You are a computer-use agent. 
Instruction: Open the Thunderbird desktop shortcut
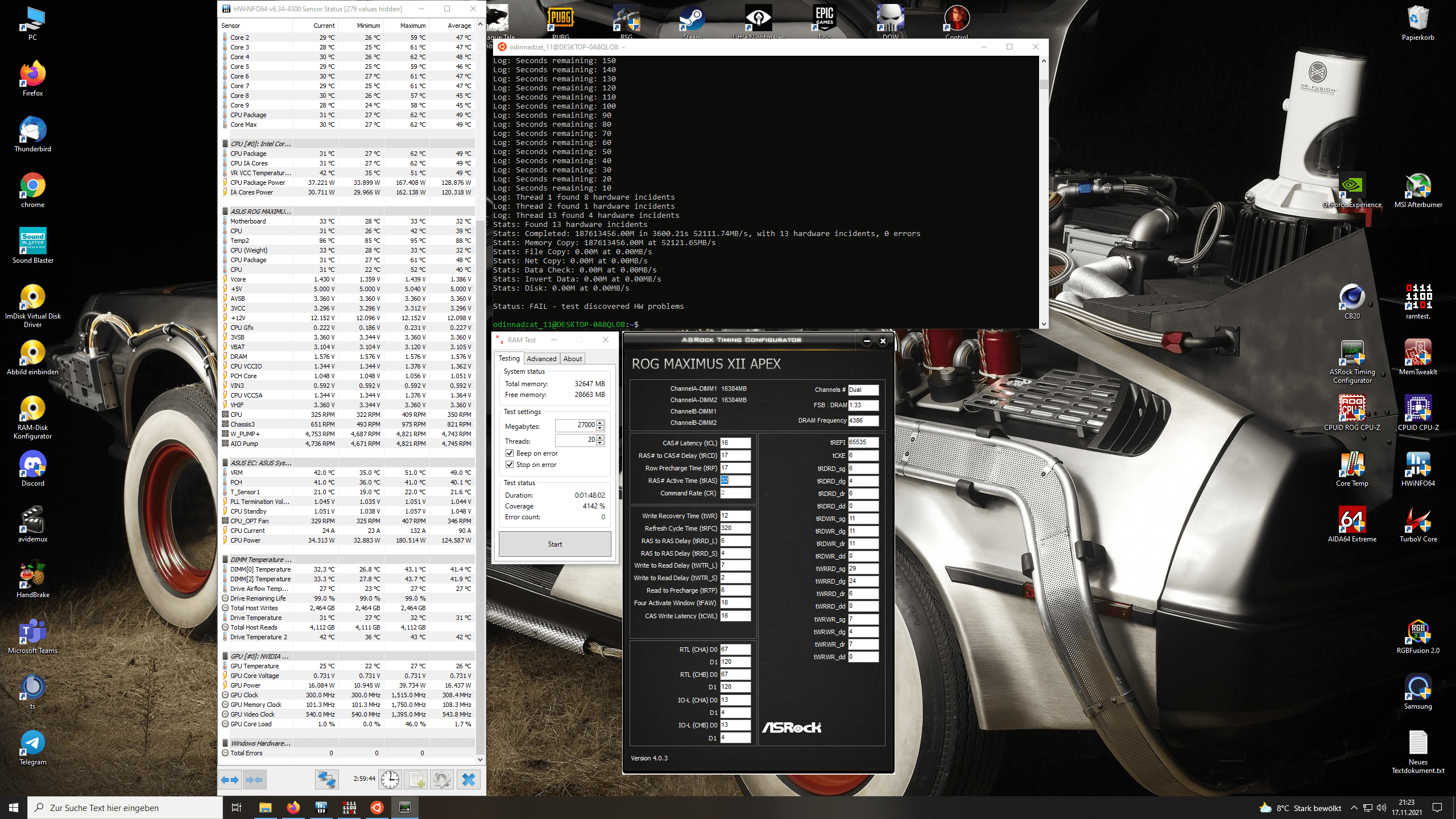point(33,134)
